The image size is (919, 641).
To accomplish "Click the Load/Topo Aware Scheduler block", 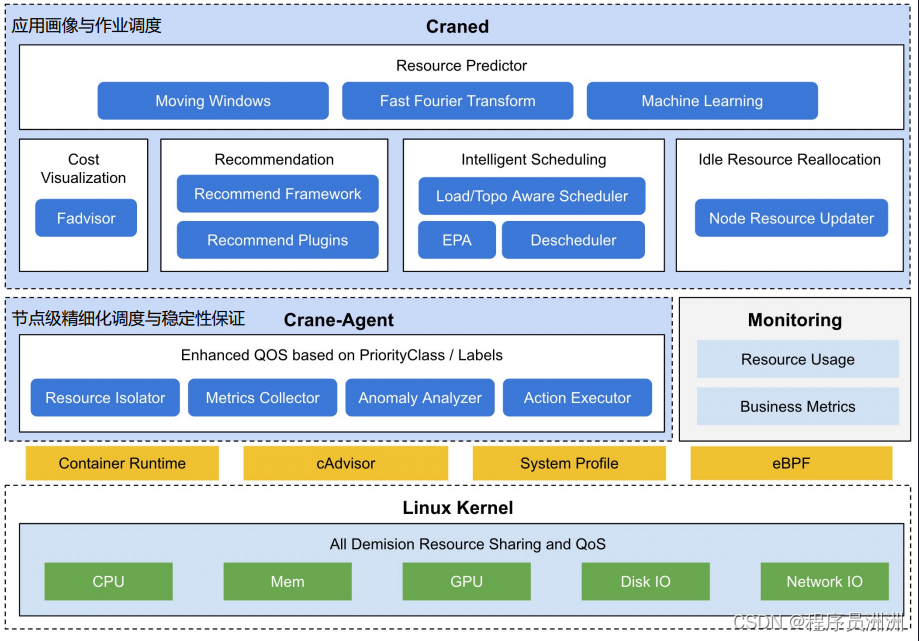I will 532,196.
